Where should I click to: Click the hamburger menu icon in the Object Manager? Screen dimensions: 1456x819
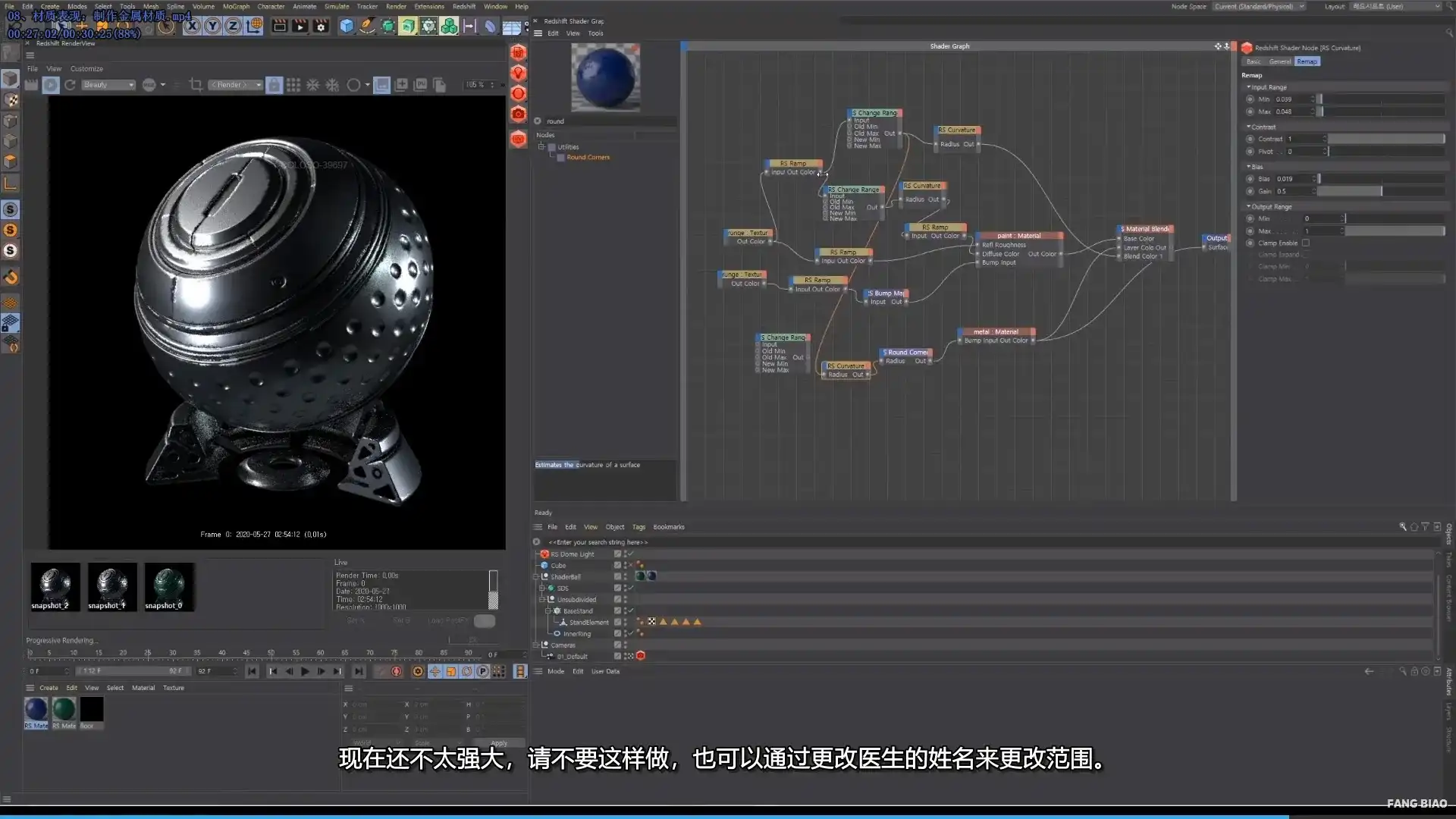point(538,526)
